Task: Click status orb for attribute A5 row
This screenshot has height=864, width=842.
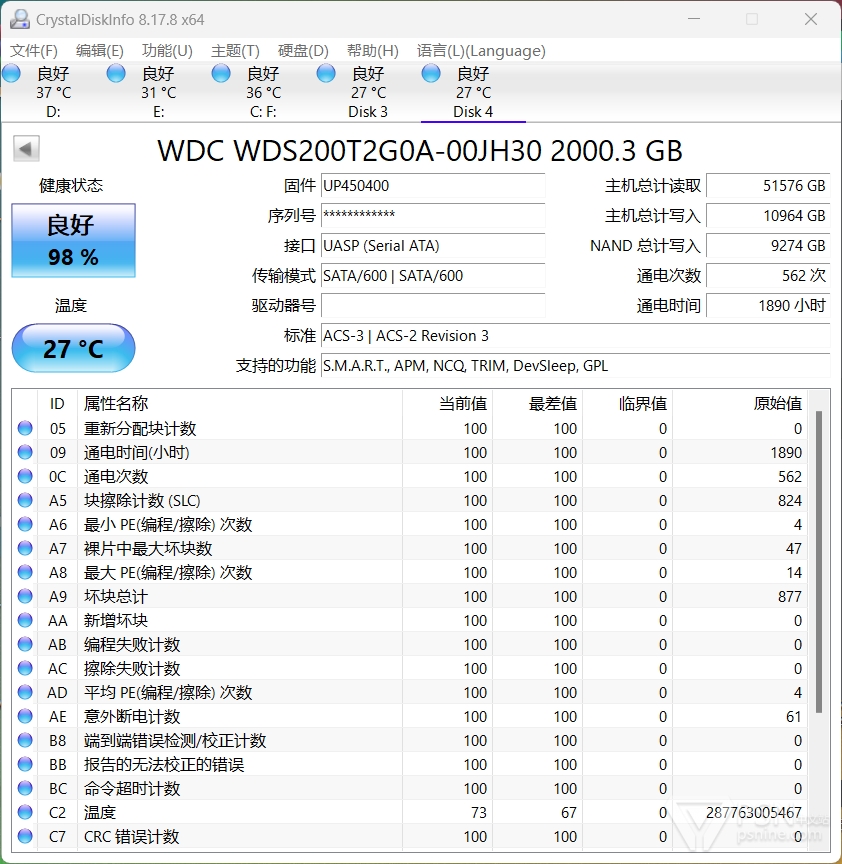Action: point(25,500)
